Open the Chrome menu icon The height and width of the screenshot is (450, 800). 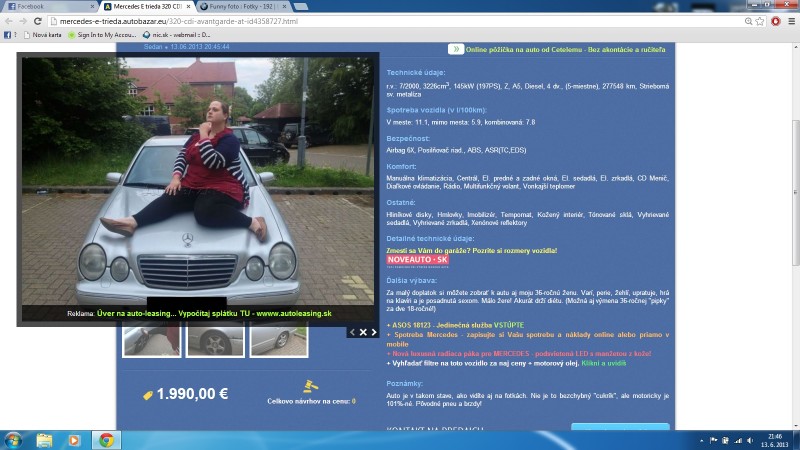point(791,21)
